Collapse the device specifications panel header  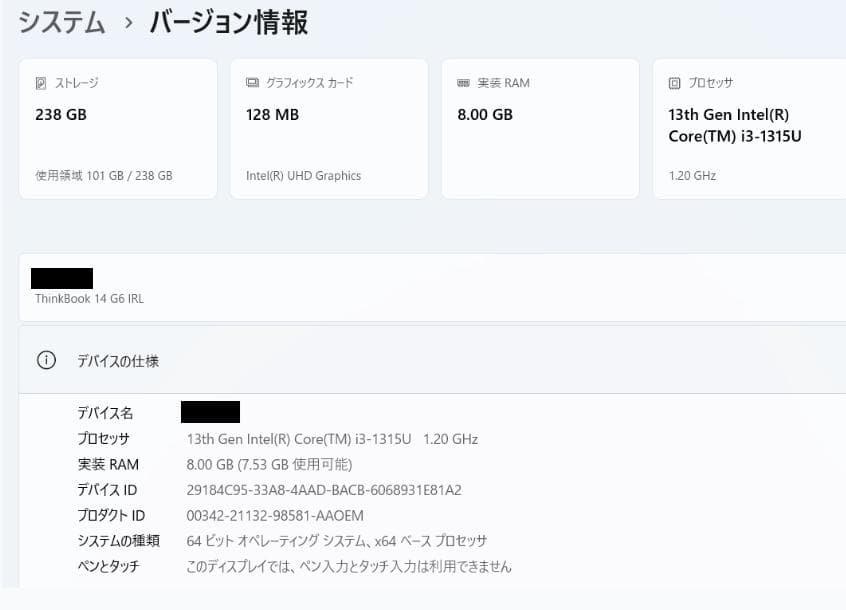tap(400, 360)
